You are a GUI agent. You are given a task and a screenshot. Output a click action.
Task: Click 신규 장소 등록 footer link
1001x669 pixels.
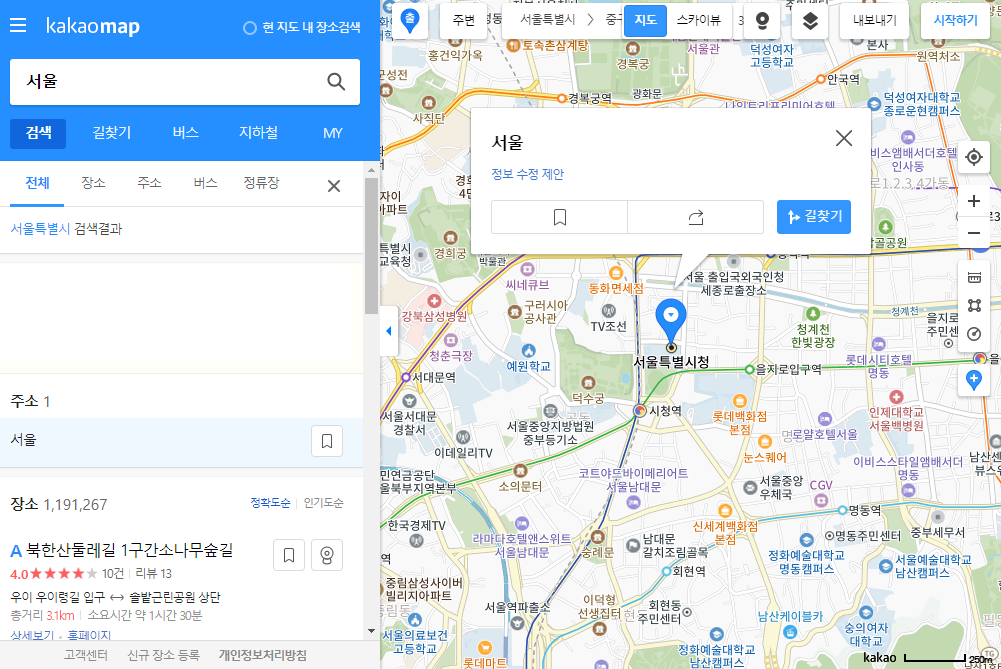163,655
